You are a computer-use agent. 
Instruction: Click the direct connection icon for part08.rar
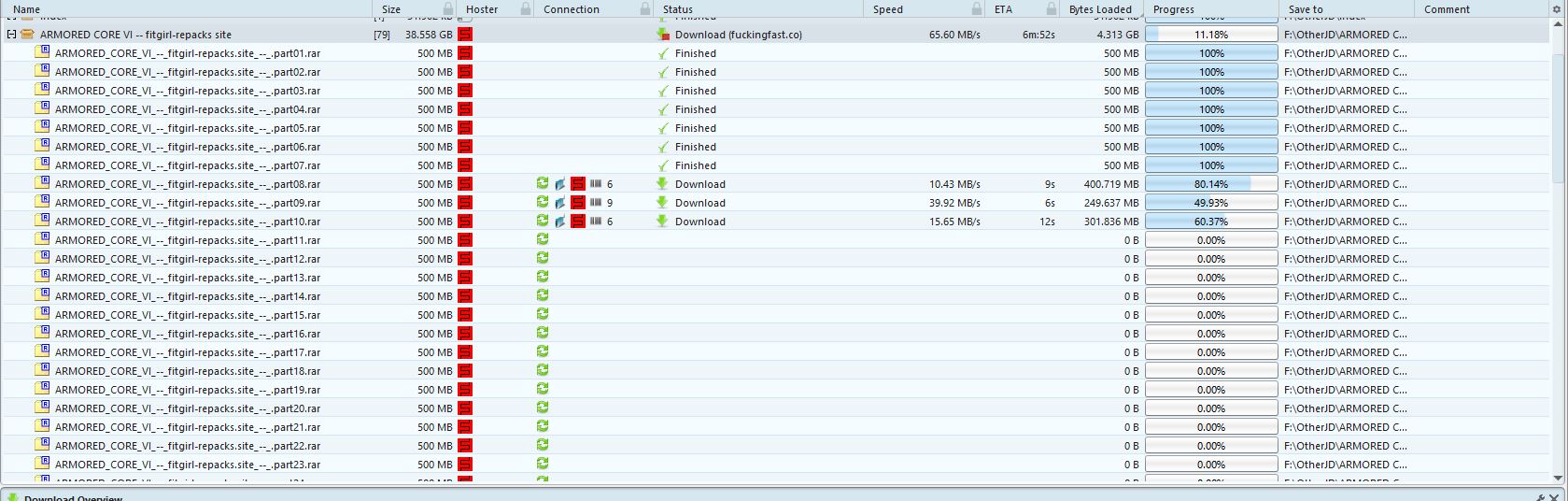[559, 184]
